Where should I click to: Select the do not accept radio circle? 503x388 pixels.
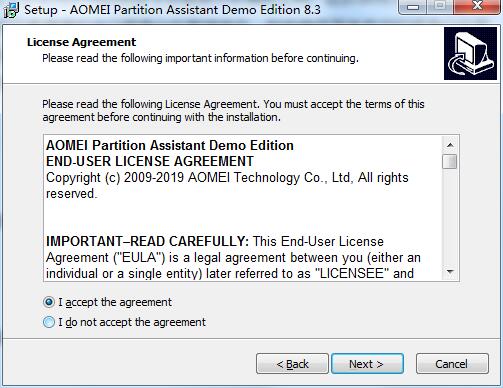click(49, 322)
